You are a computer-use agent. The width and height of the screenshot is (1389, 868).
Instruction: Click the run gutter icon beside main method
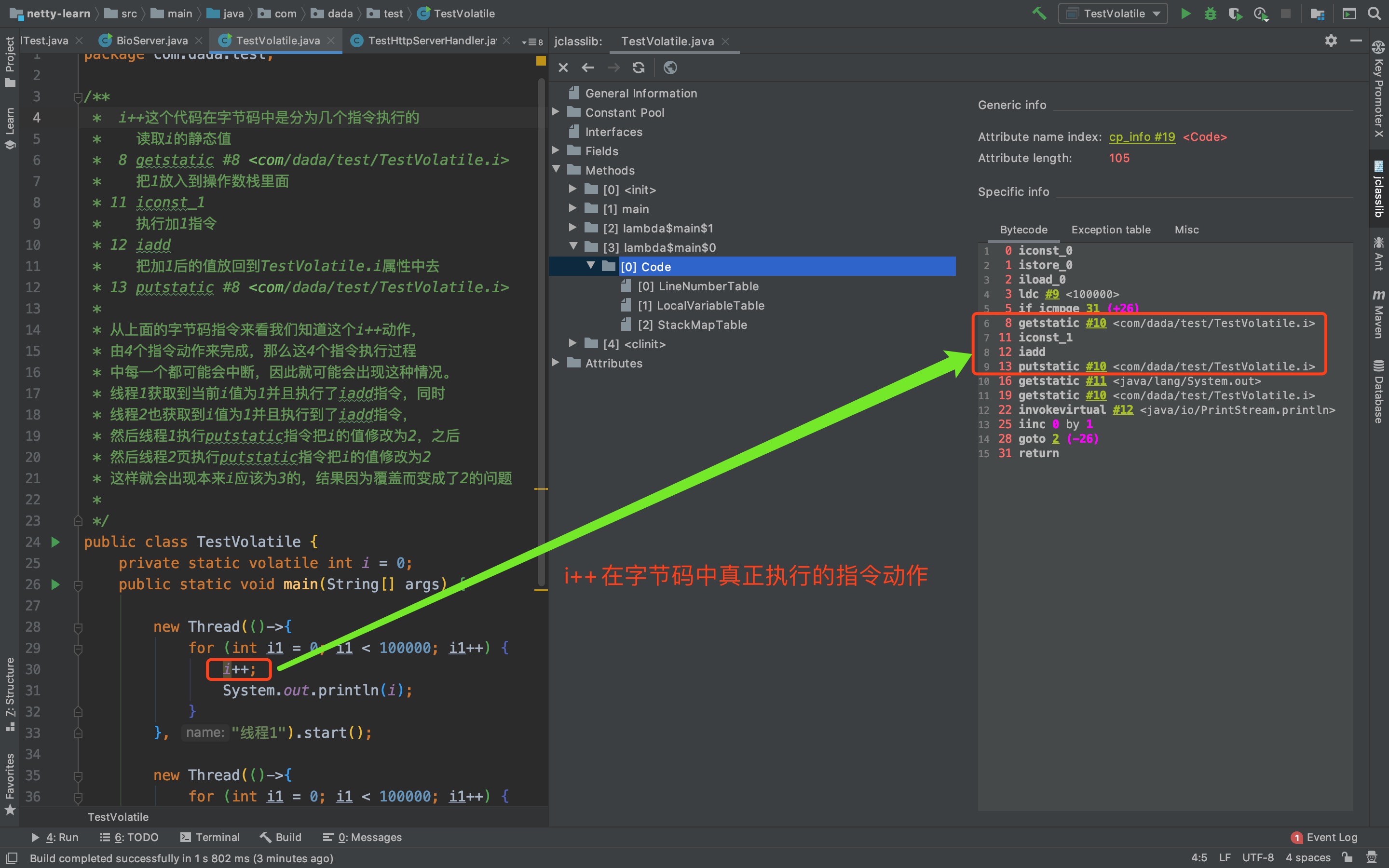point(55,584)
